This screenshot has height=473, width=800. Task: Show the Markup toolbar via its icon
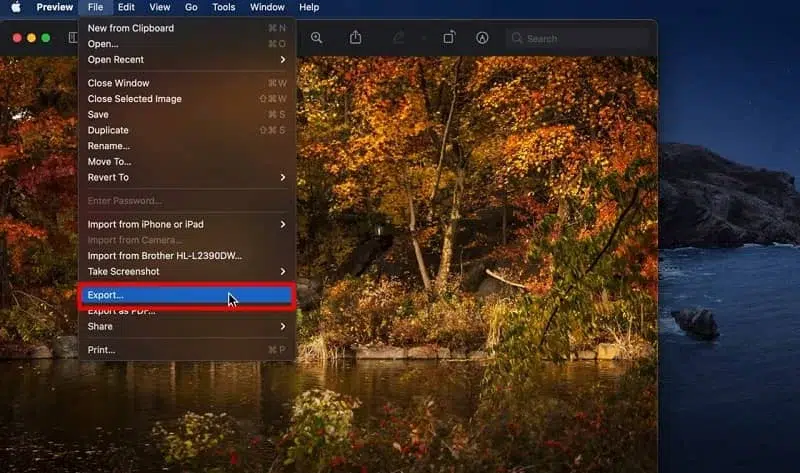pyautogui.click(x=482, y=38)
